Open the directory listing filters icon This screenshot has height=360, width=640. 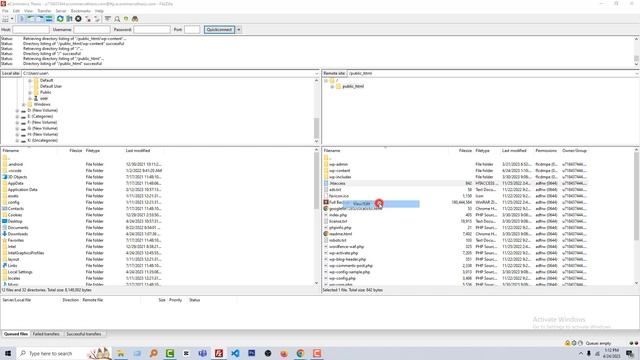(x=107, y=19)
